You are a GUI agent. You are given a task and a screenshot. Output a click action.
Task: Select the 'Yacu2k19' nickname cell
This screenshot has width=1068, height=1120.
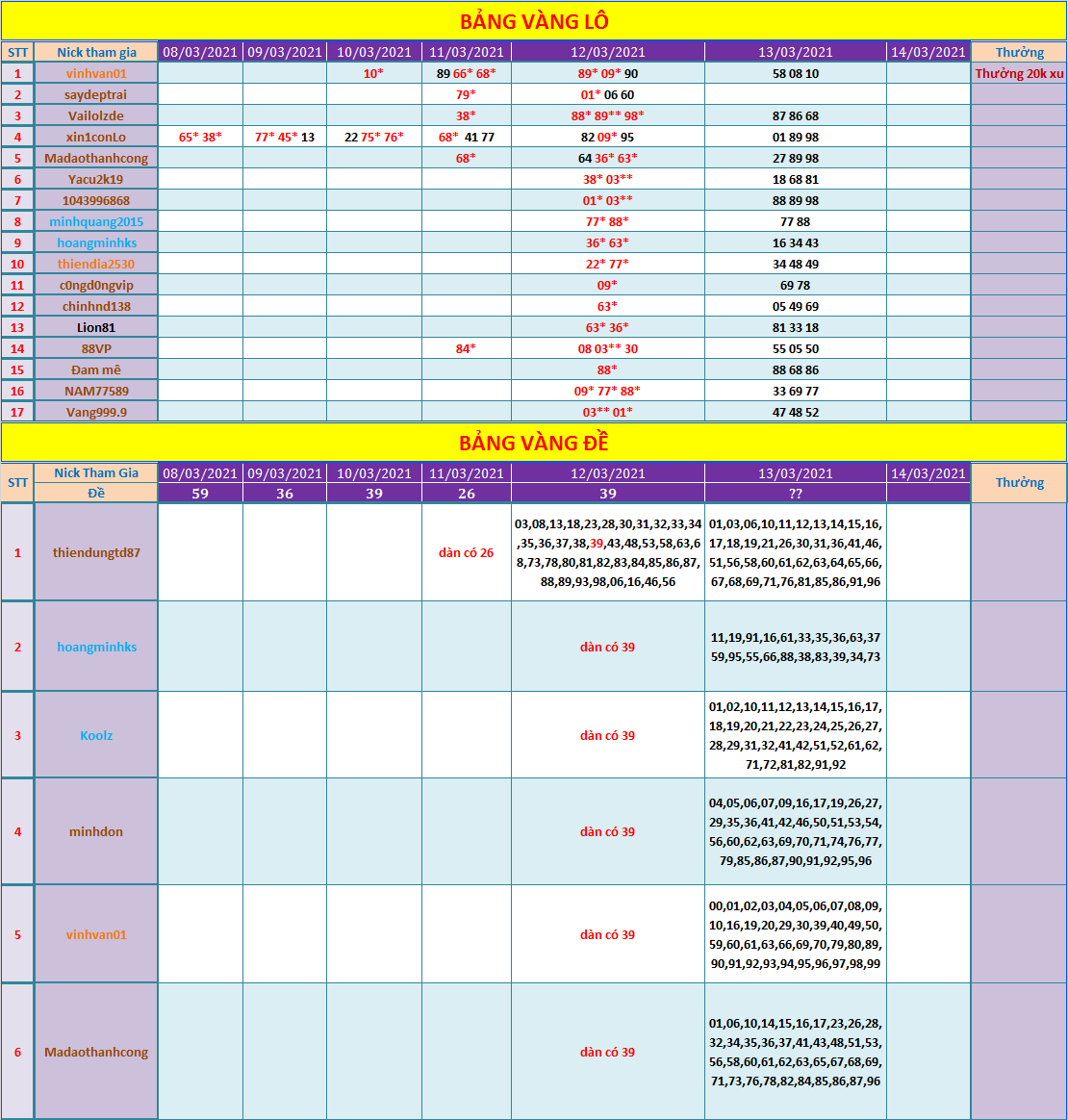pyautogui.click(x=96, y=179)
